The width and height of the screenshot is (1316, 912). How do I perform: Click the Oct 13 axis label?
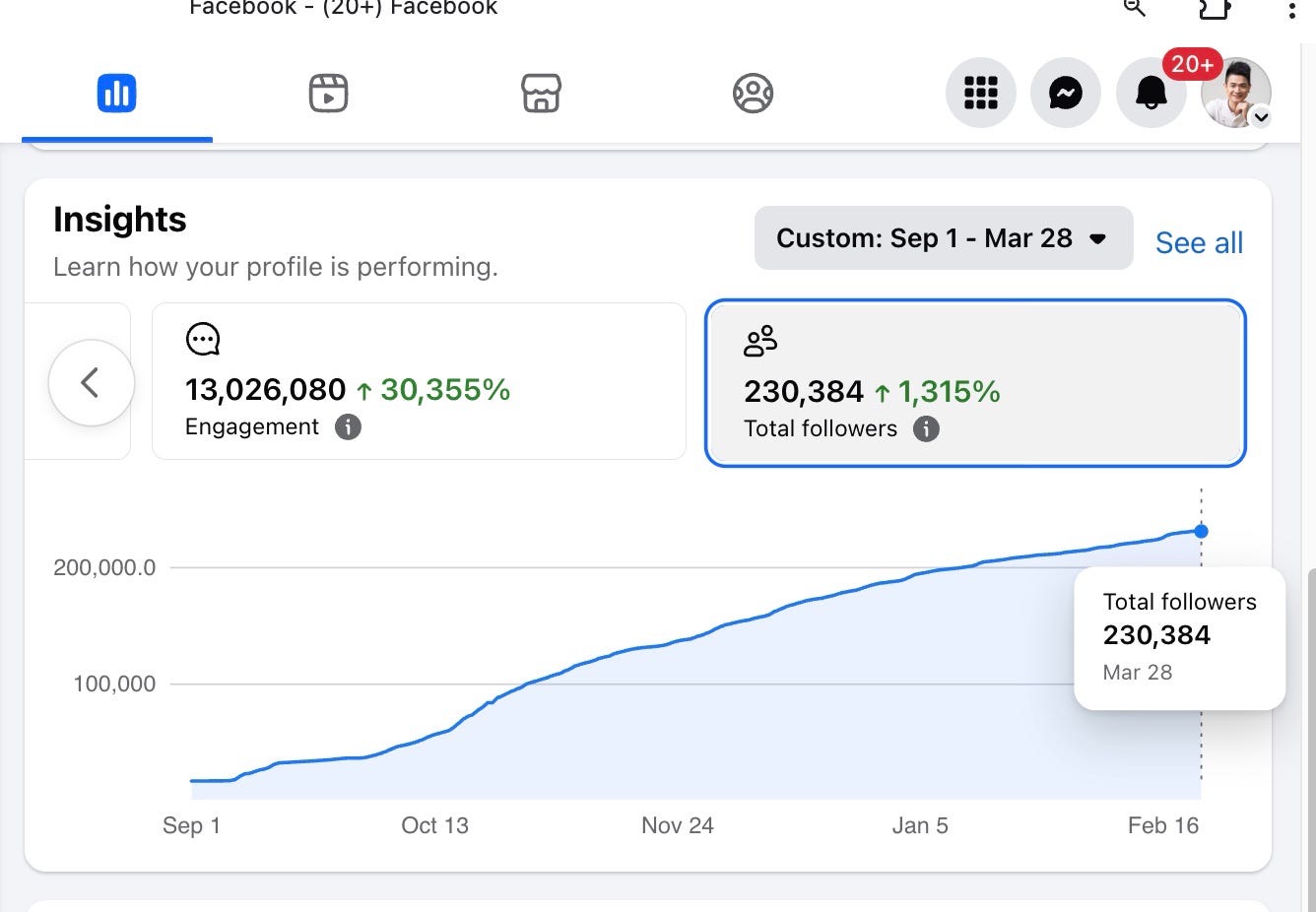pyautogui.click(x=434, y=825)
